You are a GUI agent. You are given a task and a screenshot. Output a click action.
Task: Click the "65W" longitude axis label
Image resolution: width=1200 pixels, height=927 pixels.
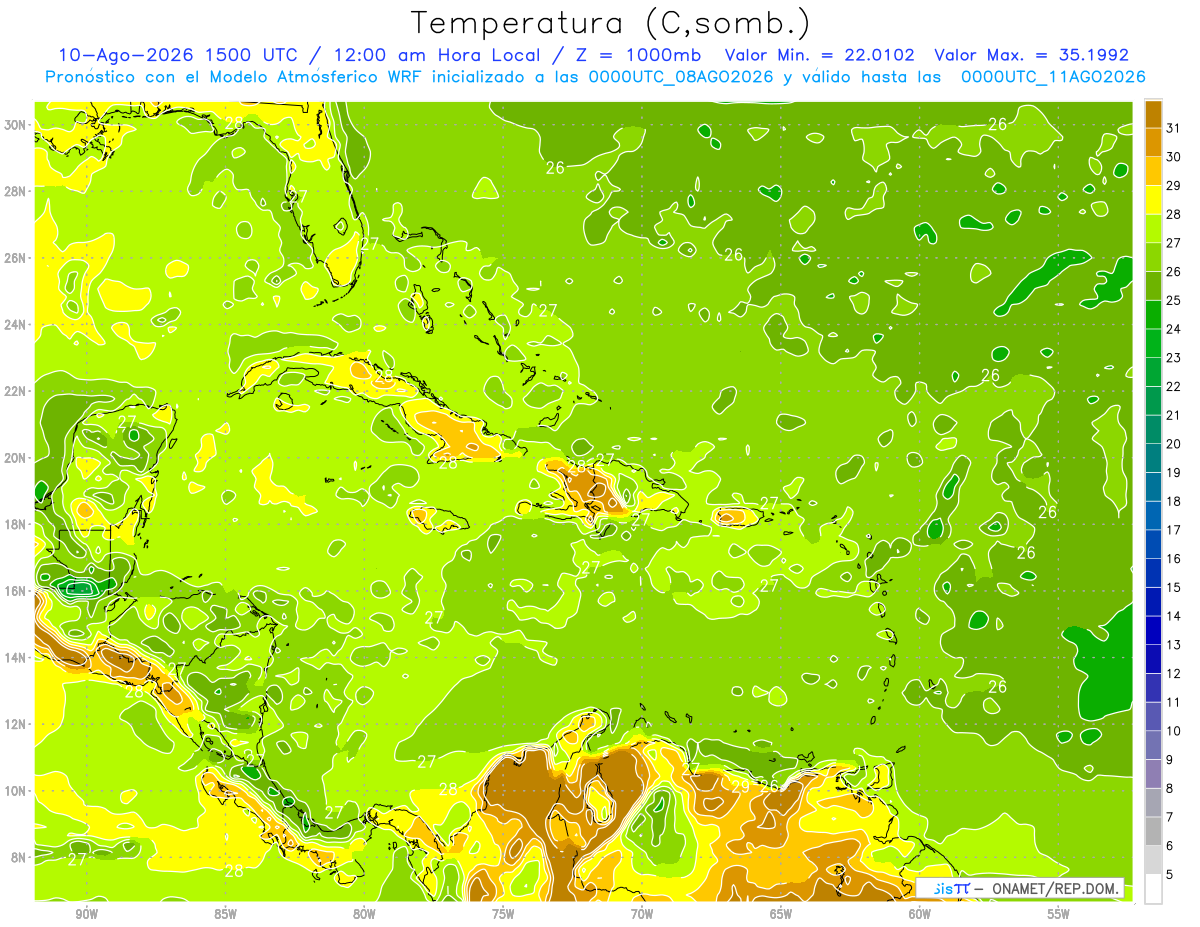point(781,914)
